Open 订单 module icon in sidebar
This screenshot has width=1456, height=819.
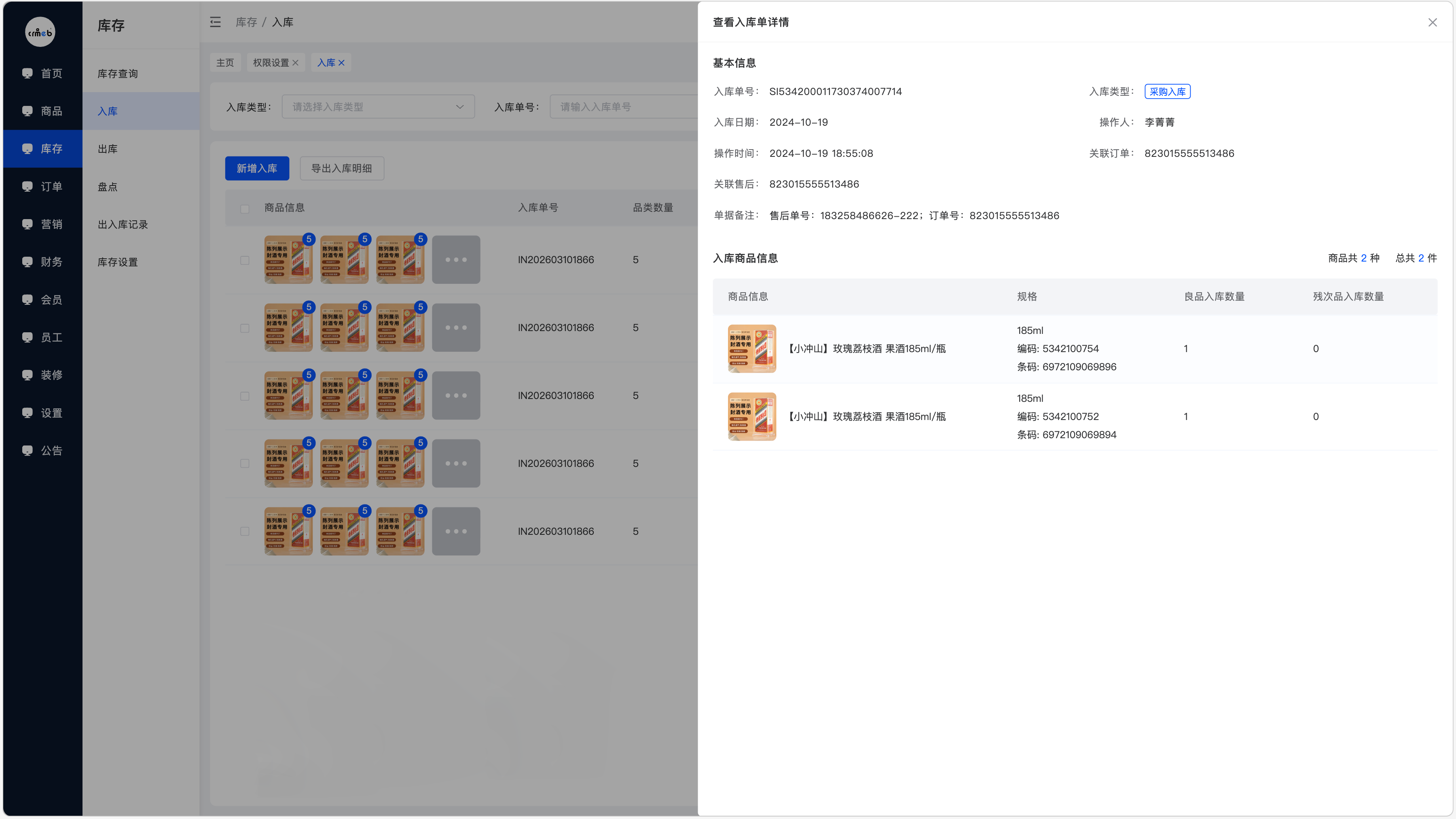pos(27,186)
